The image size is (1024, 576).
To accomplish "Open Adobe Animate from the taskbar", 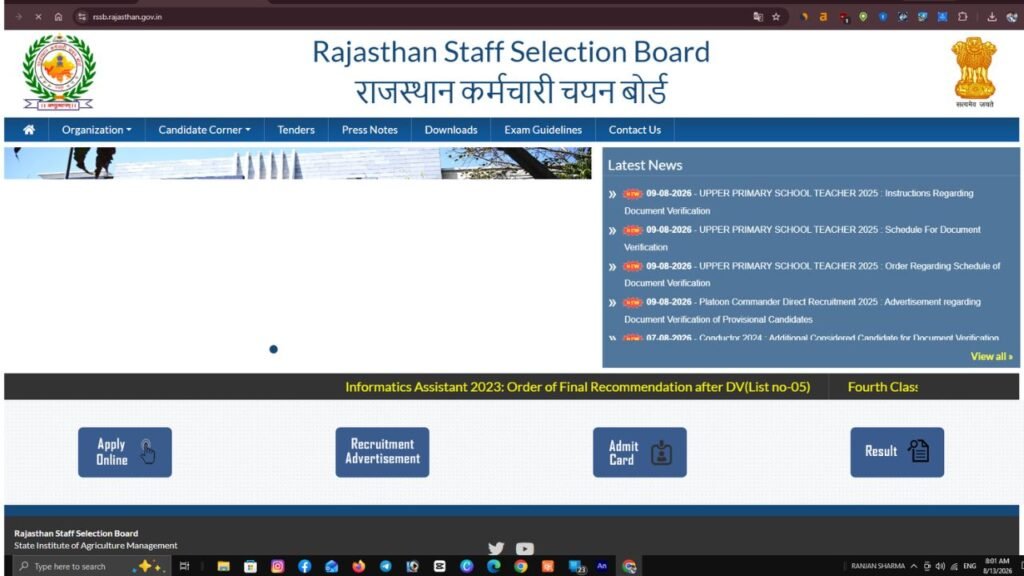I will click(x=601, y=566).
